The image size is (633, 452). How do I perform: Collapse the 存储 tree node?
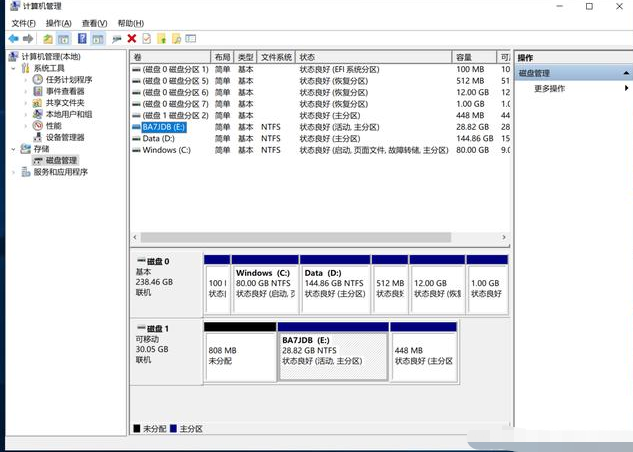pos(13,149)
